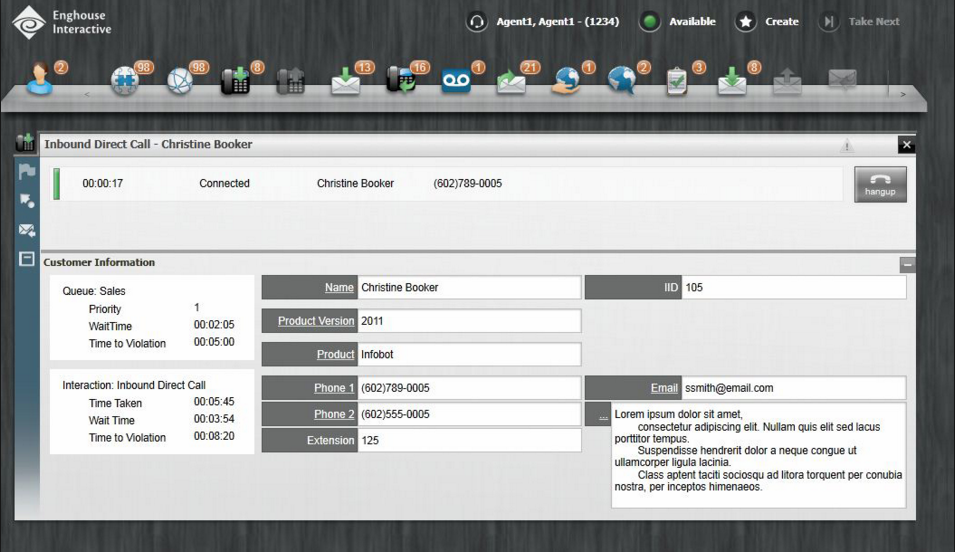955x552 pixels.
Task: Open inbound email icon with badge 13
Action: click(x=345, y=81)
